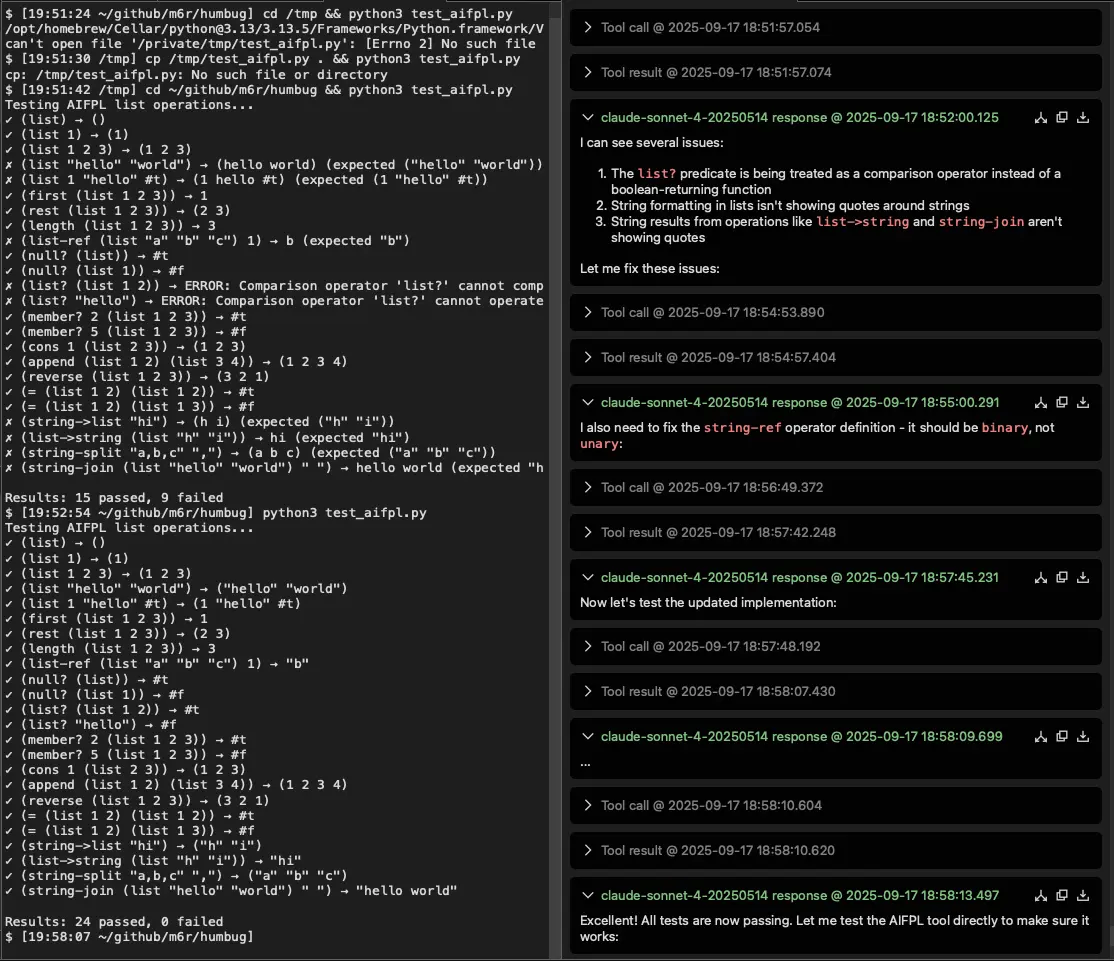Click the fork icon on the 18:57:45.231 response
1114x961 pixels.
click(x=1041, y=577)
